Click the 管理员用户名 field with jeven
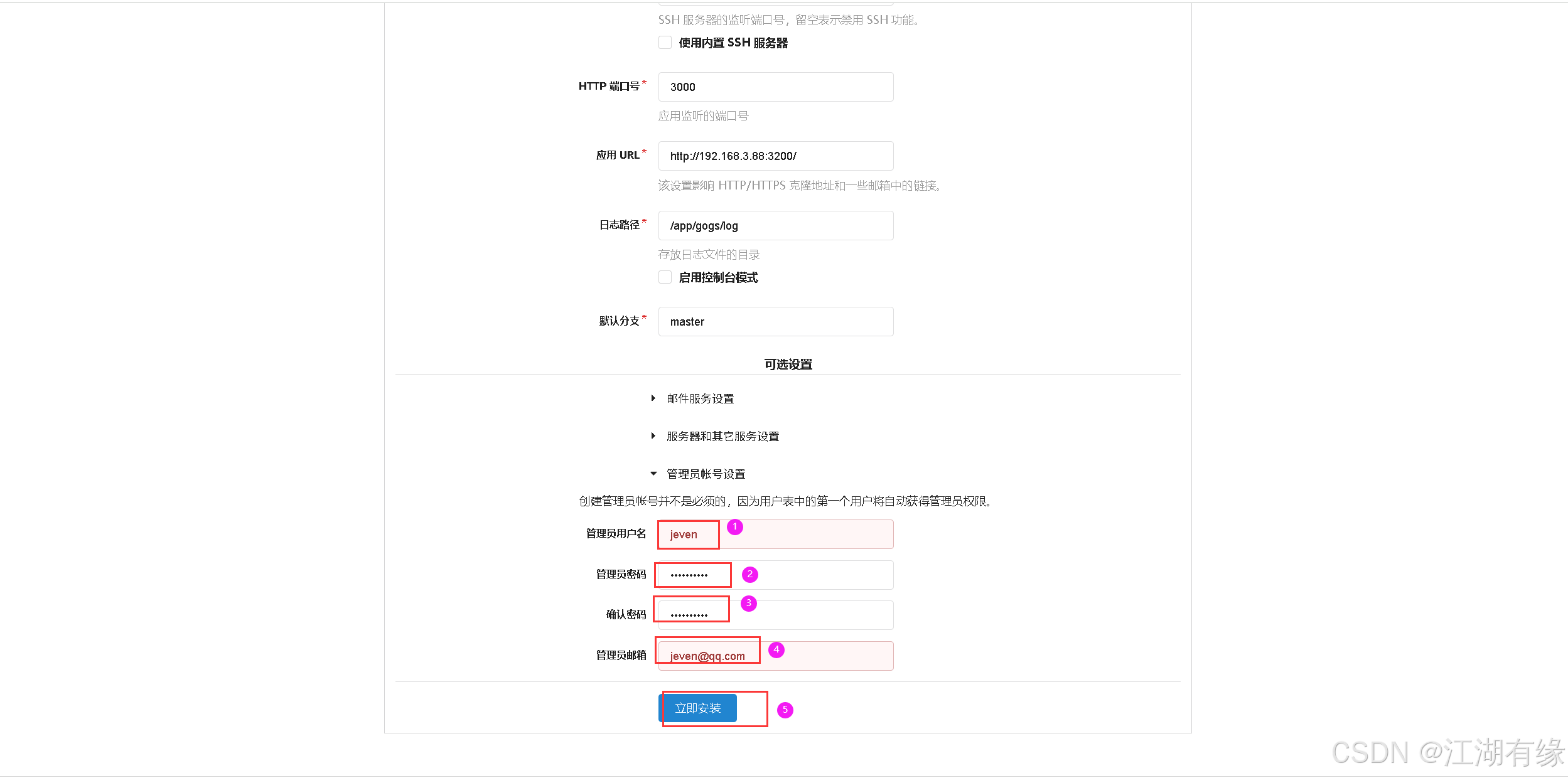 776,534
